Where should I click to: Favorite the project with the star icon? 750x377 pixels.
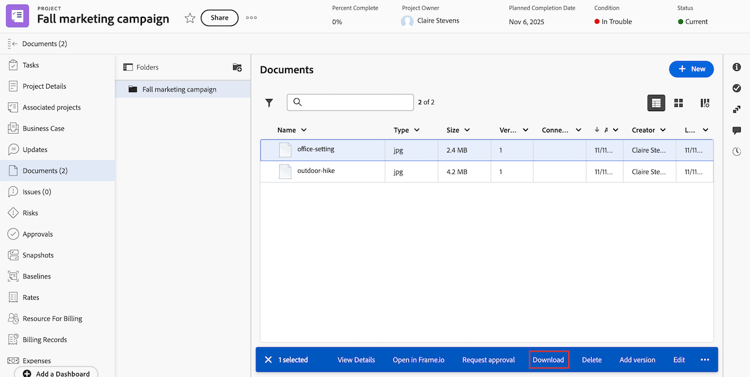click(x=190, y=18)
